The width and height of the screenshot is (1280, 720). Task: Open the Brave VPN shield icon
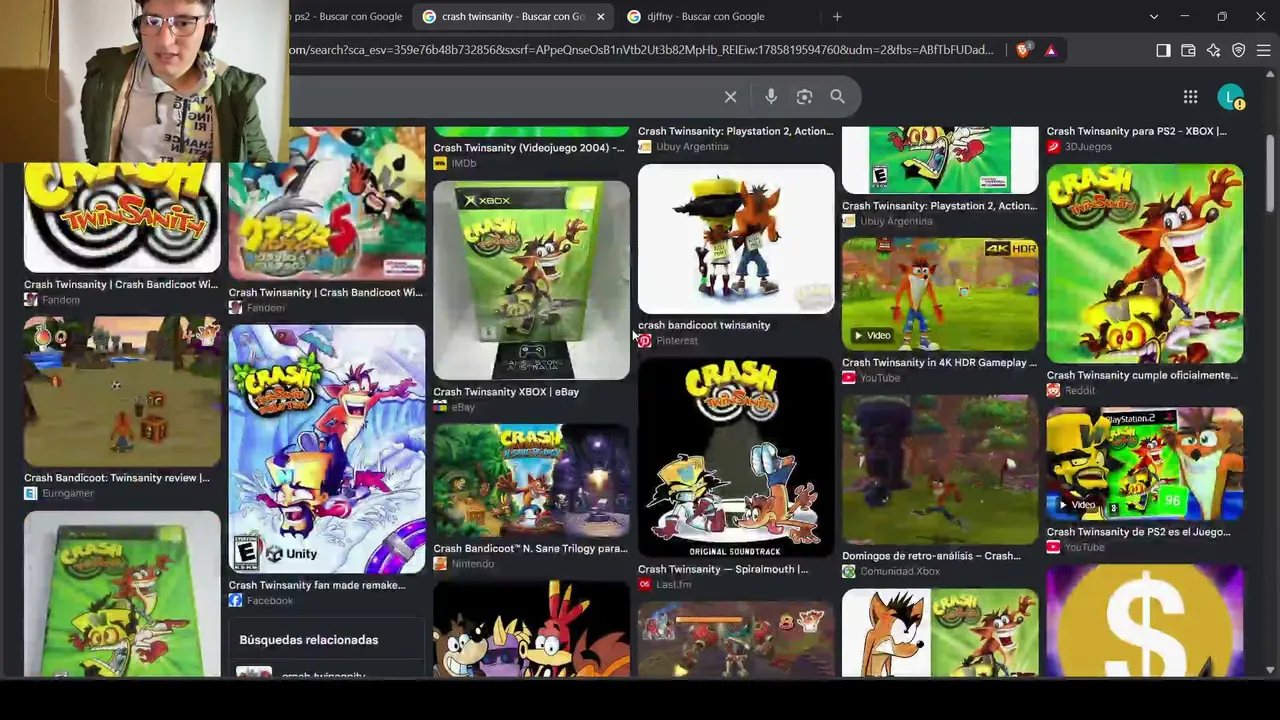(1238, 50)
